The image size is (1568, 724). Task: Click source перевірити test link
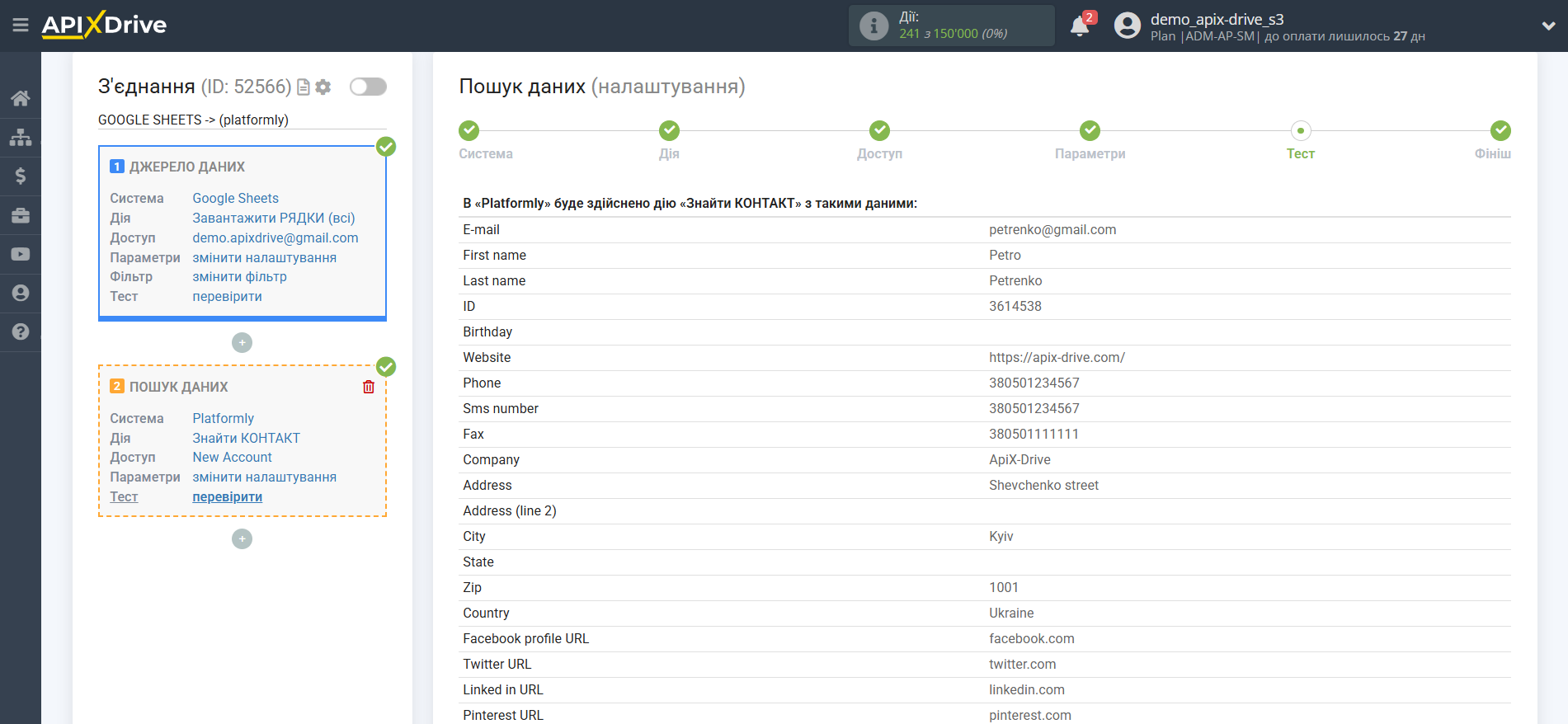click(227, 296)
